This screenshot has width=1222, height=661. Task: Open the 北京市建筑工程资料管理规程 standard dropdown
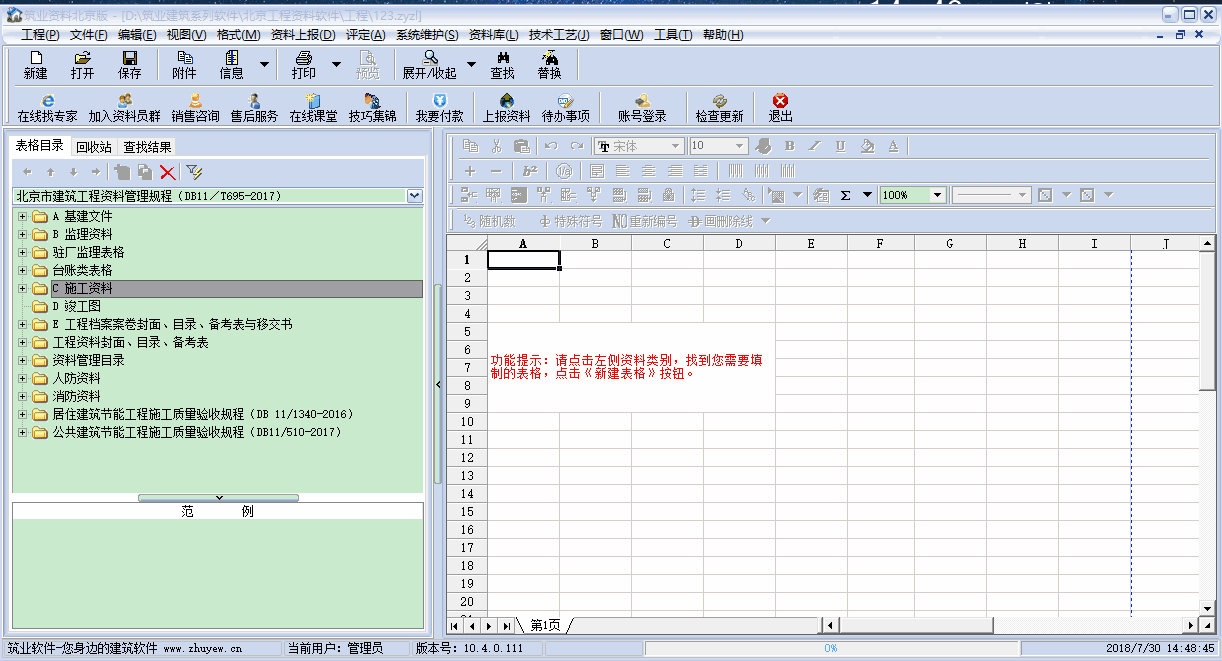pyautogui.click(x=415, y=196)
